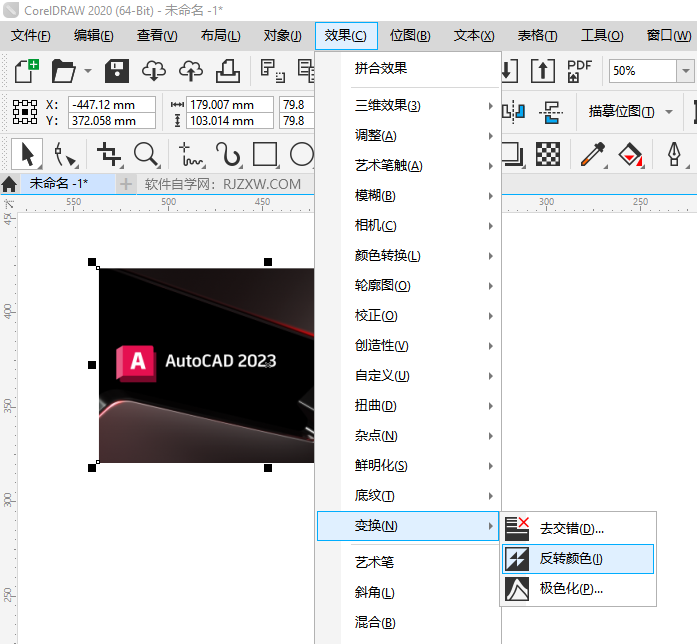This screenshot has height=644, width=697.
Task: Expand the Open folder dropdown arrow
Action: (88, 71)
